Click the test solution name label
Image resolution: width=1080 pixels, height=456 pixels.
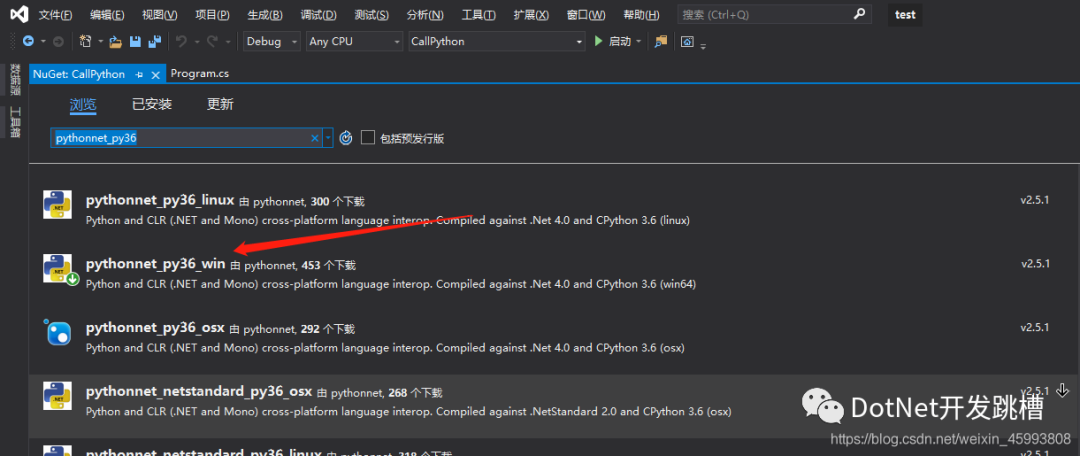click(905, 14)
